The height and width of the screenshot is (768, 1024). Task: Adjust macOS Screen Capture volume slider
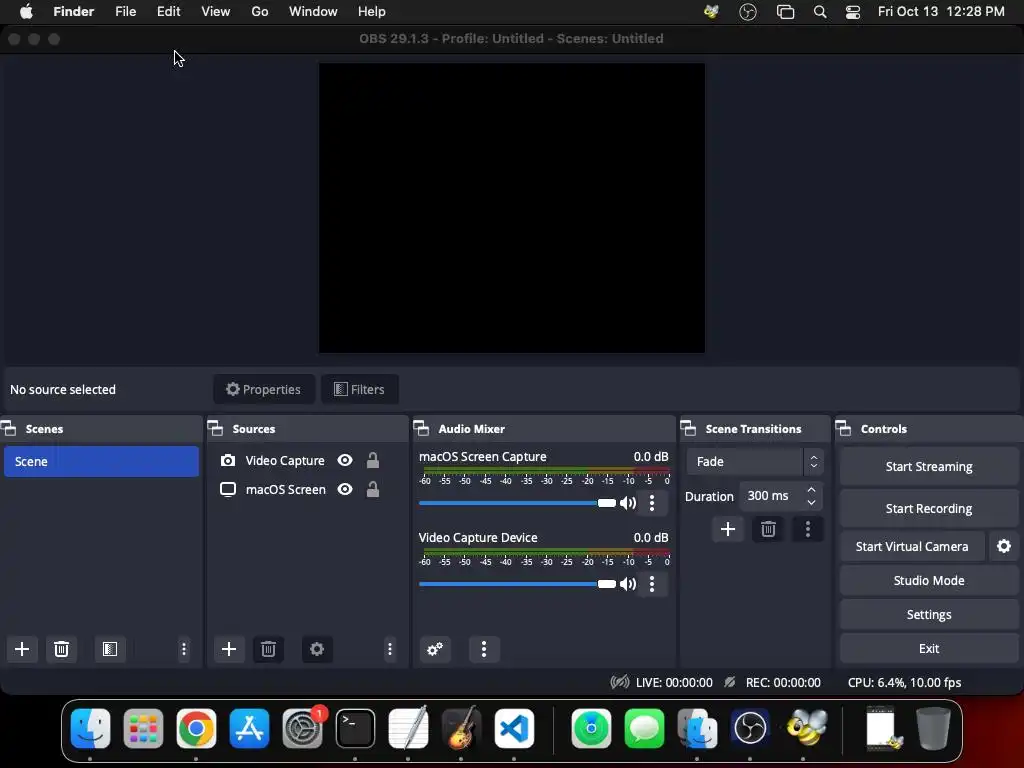[x=517, y=503]
